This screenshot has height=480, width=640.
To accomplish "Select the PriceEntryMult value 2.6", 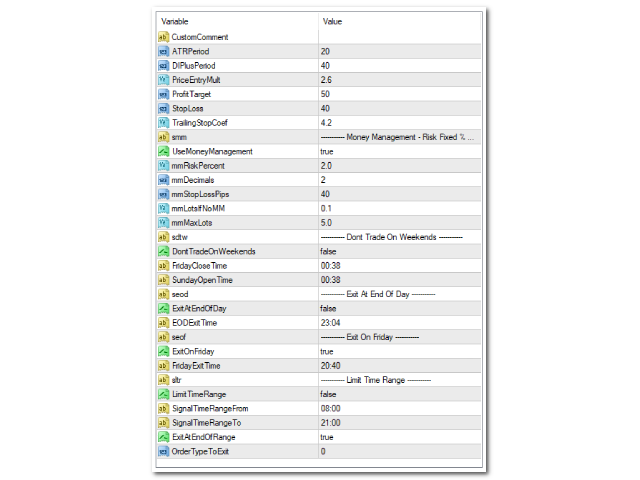I will pos(326,80).
